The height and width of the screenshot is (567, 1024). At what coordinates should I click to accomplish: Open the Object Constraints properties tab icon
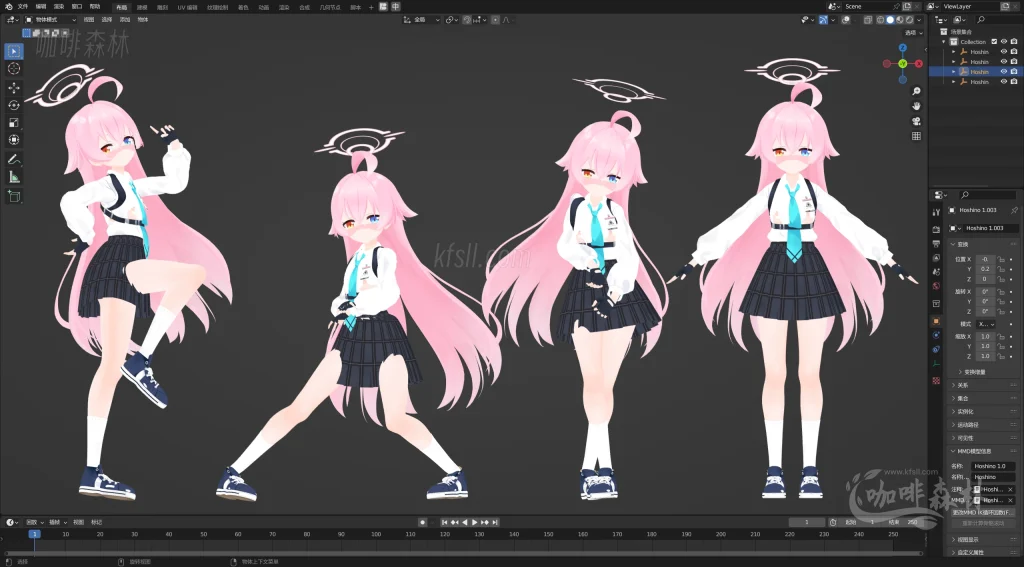pyautogui.click(x=936, y=349)
